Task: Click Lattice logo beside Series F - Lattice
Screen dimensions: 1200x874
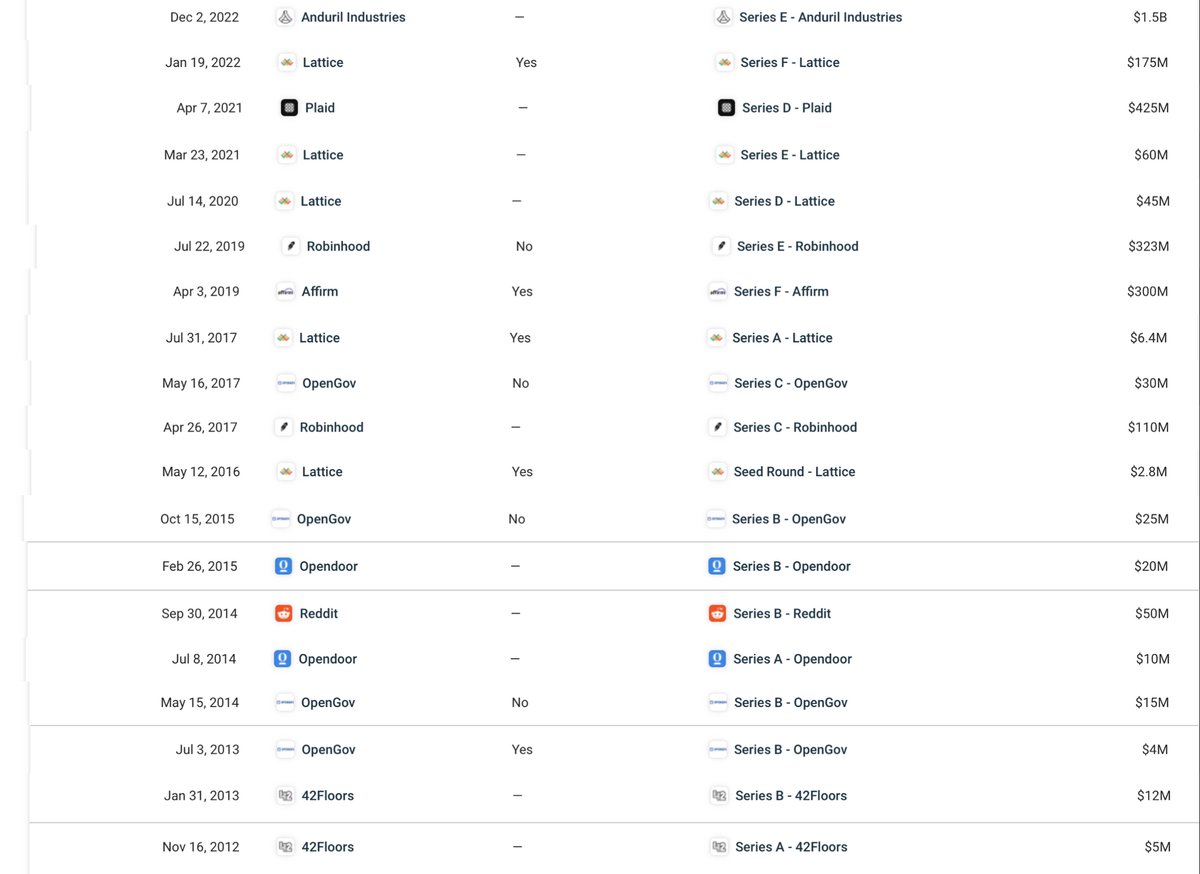Action: coord(725,63)
